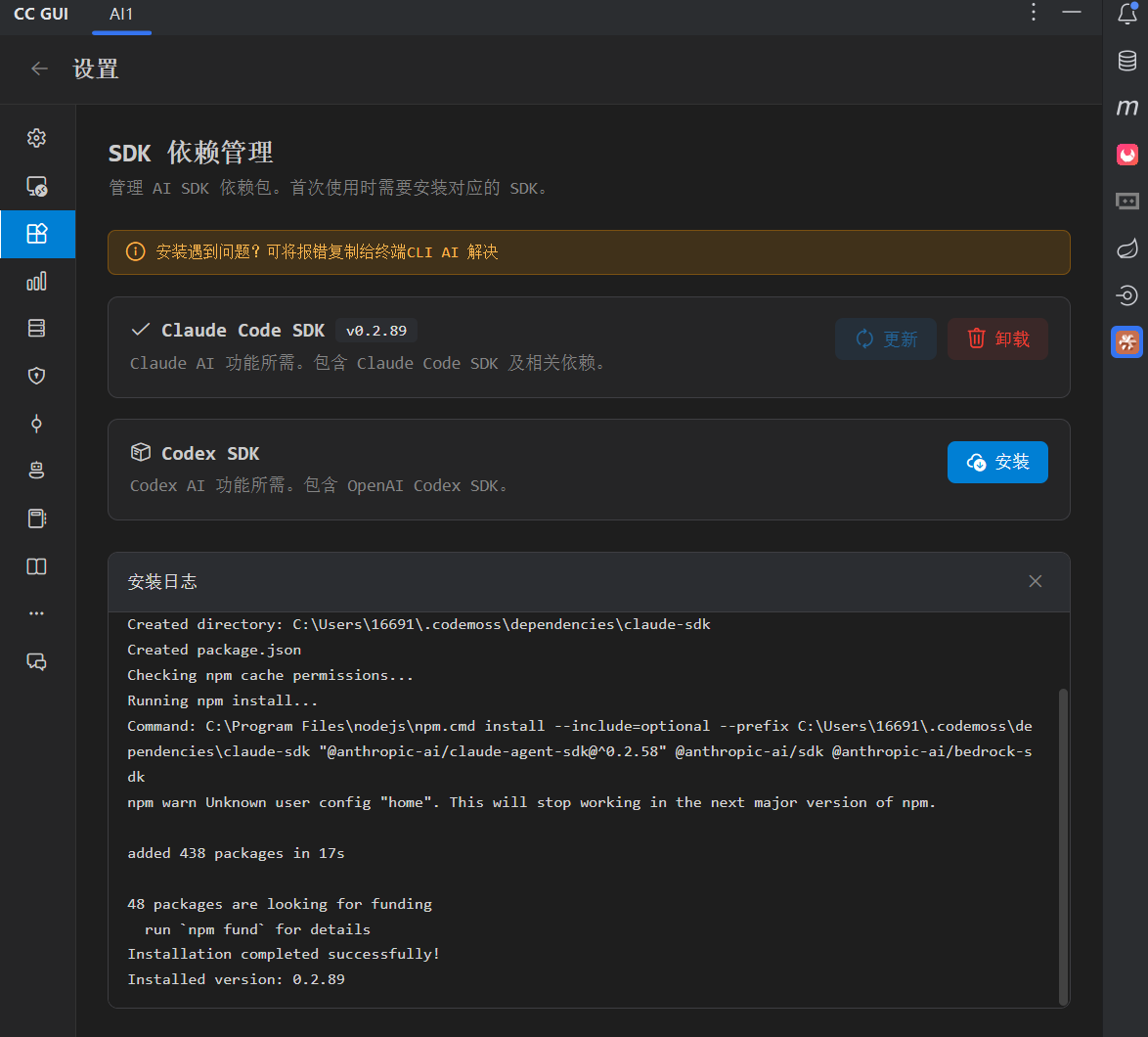Uninstall Claude Code SDK with 卸载

(x=998, y=339)
